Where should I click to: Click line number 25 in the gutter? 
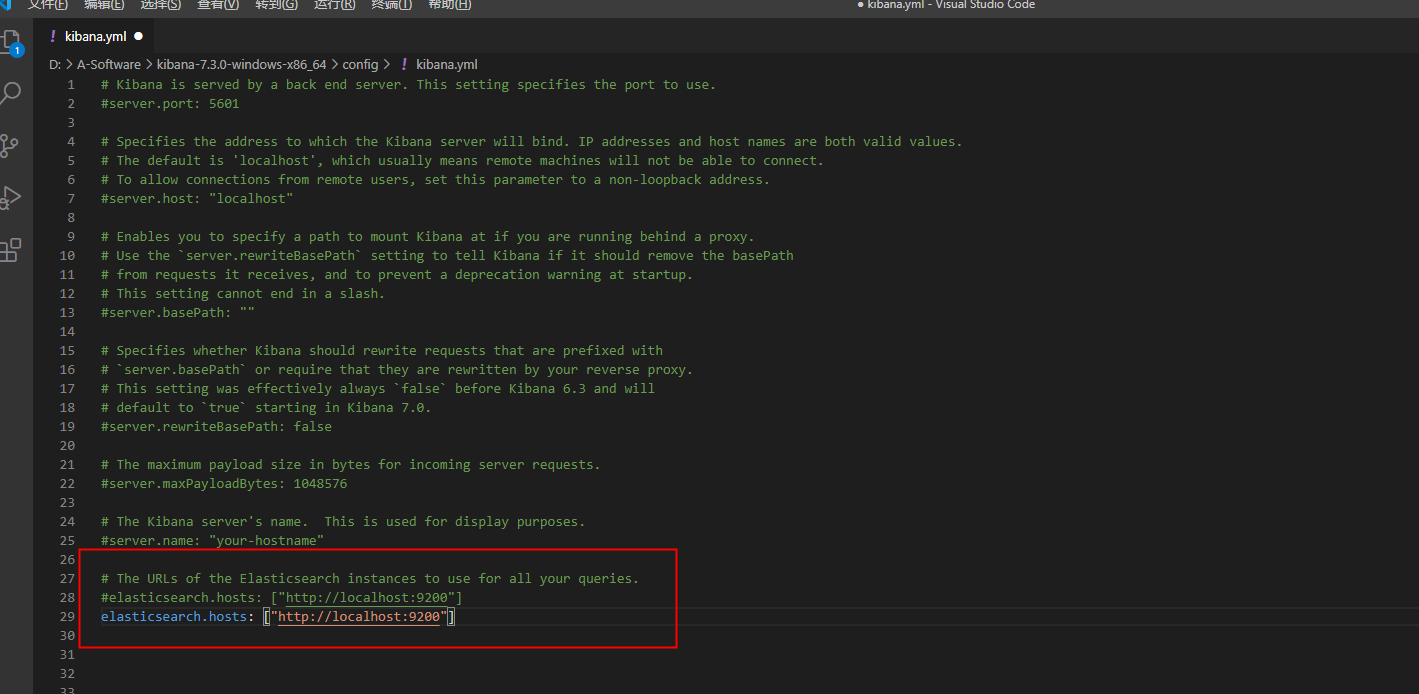coord(67,541)
